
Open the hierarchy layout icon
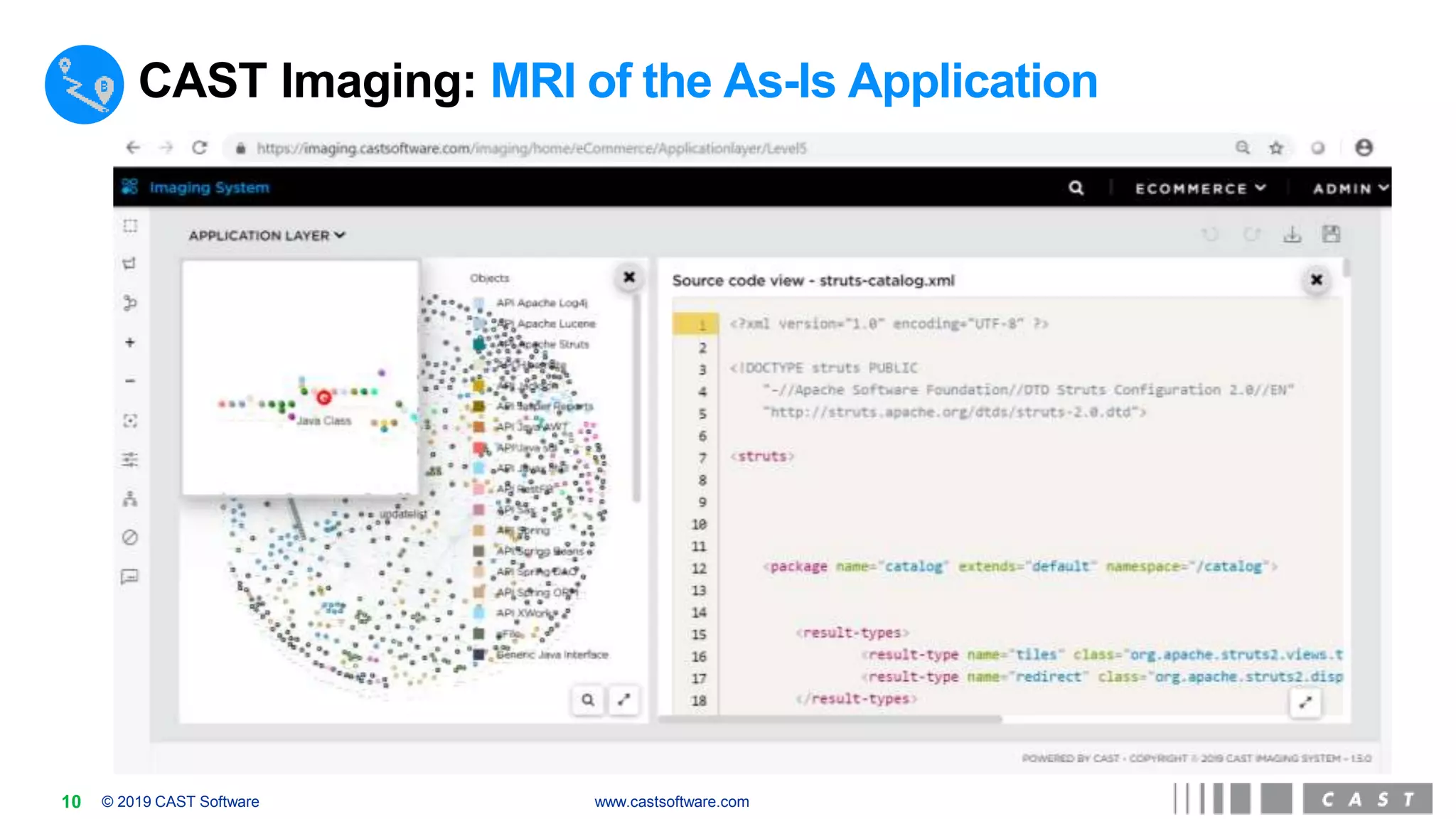(130, 498)
